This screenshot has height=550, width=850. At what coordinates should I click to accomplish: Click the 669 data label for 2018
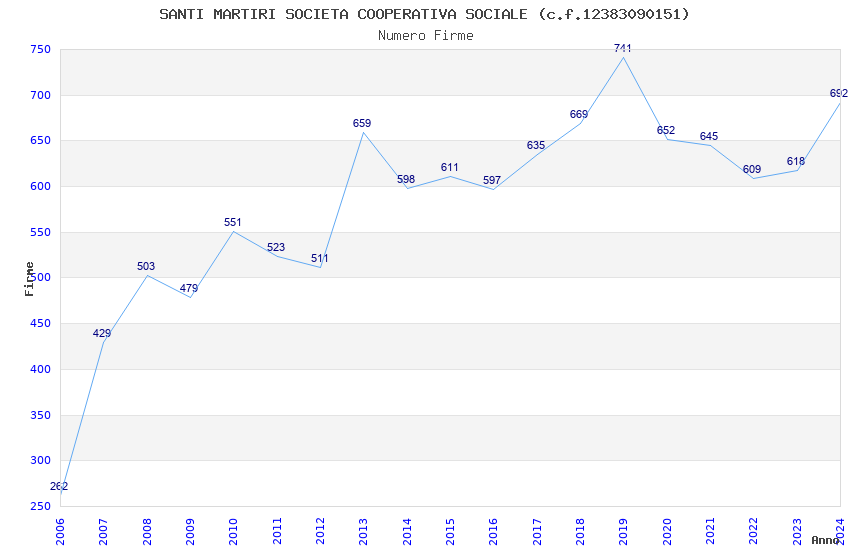(x=579, y=114)
